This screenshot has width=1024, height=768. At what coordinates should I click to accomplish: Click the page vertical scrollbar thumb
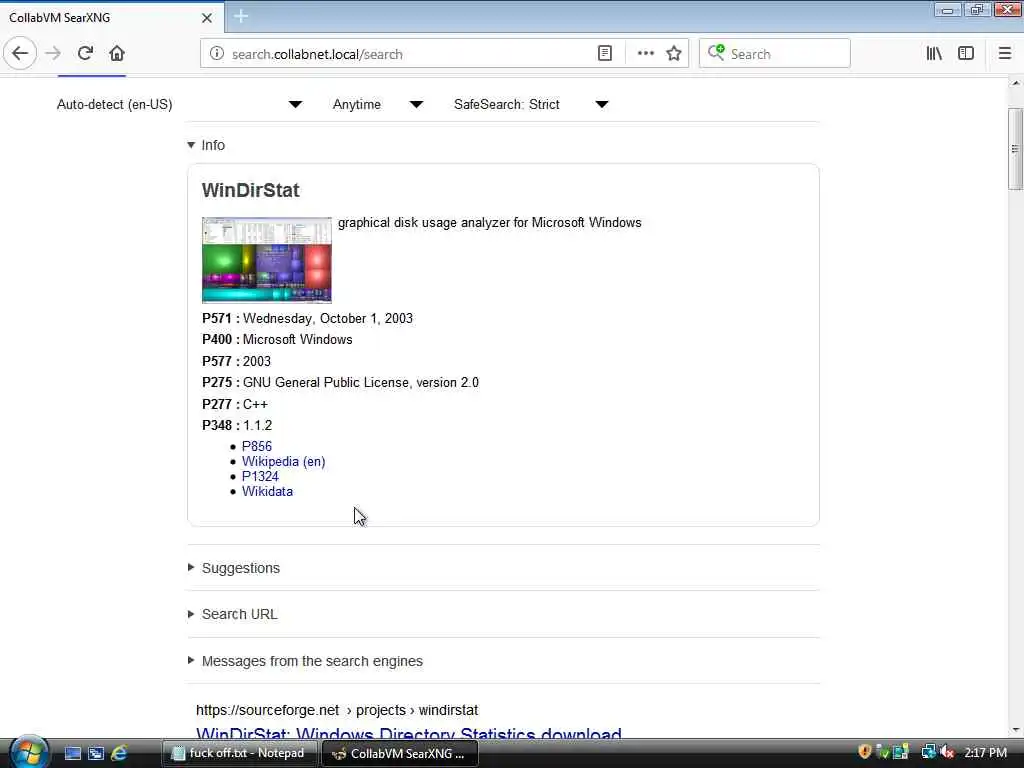point(1015,149)
